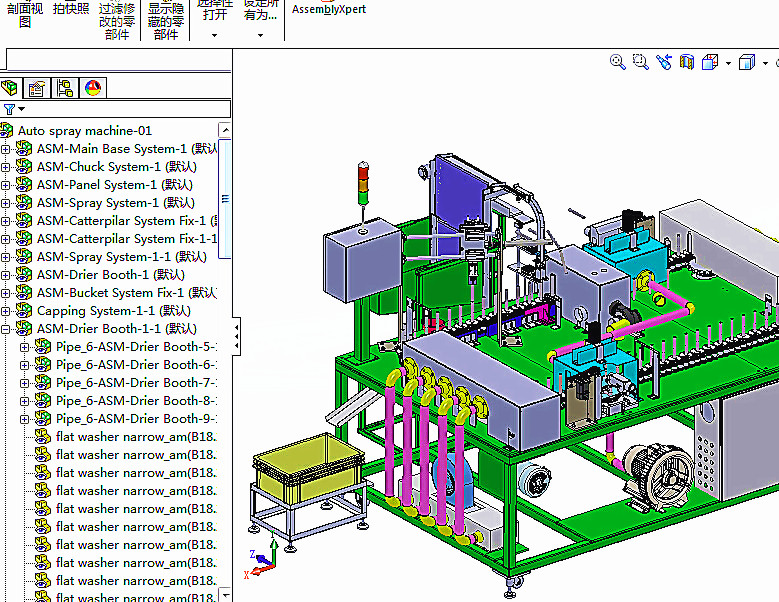Click Pipe_6-ASM-Drier Booth-7 assembly icon
Screen dimensions: 779x602
click(43, 382)
